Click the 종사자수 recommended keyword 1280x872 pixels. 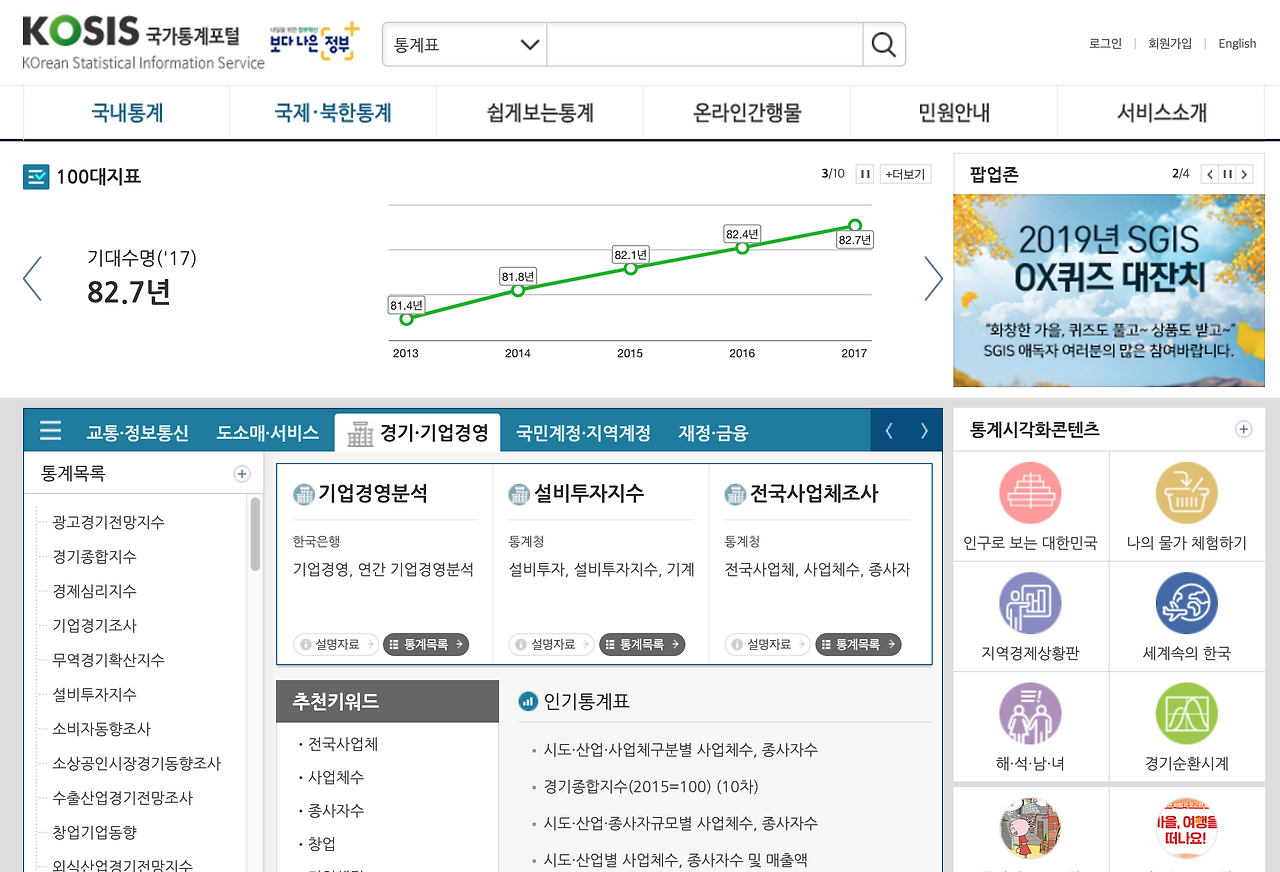coord(336,810)
